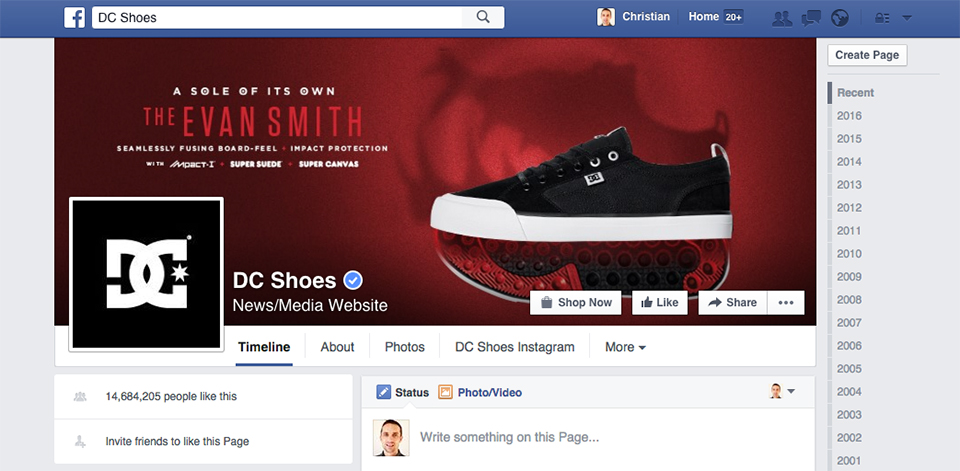Image resolution: width=960 pixels, height=471 pixels.
Task: Jump to 2010 in the timeline navigator
Action: pyautogui.click(x=849, y=254)
